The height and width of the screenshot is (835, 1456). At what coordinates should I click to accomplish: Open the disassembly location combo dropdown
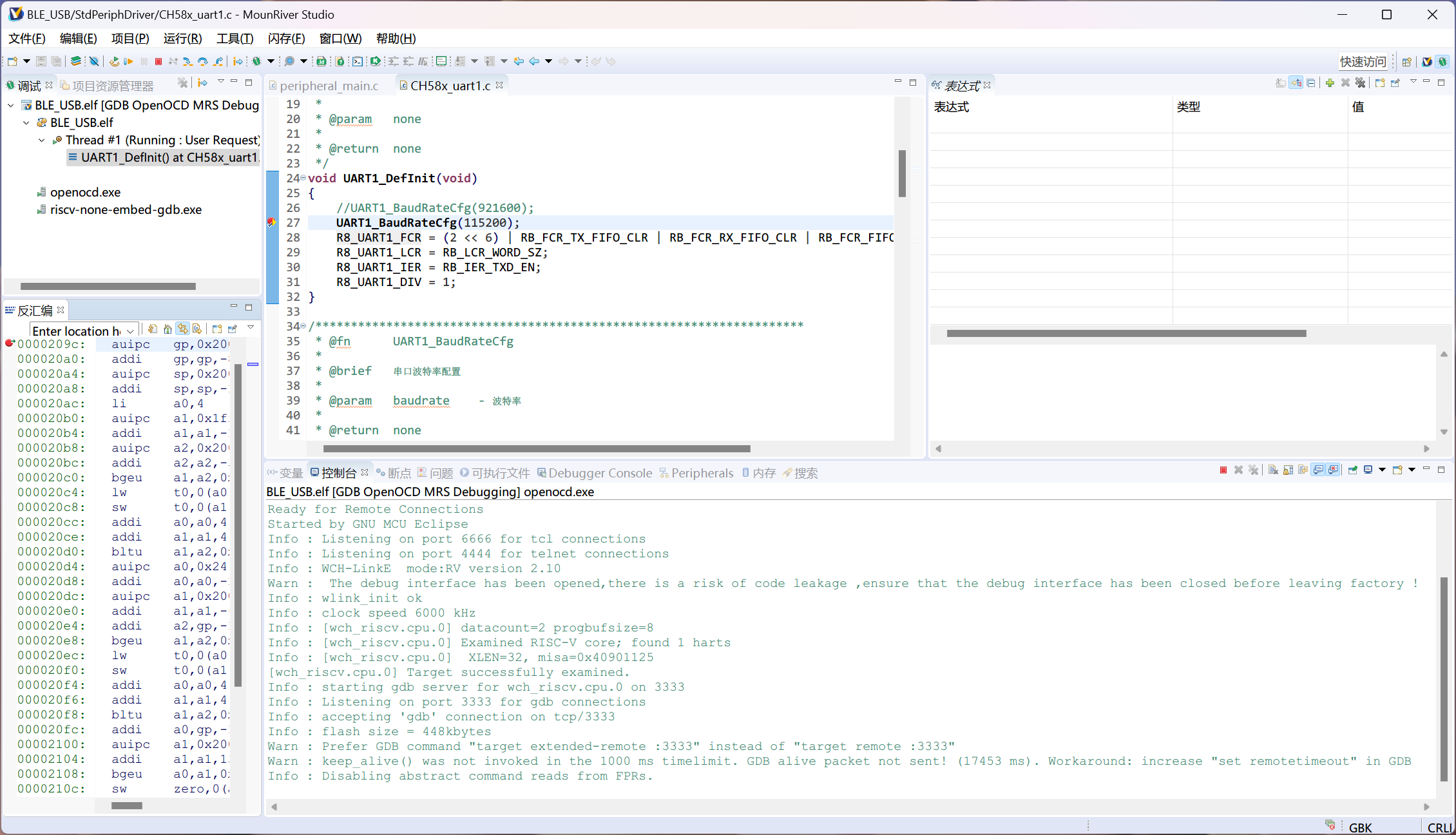click(x=131, y=331)
